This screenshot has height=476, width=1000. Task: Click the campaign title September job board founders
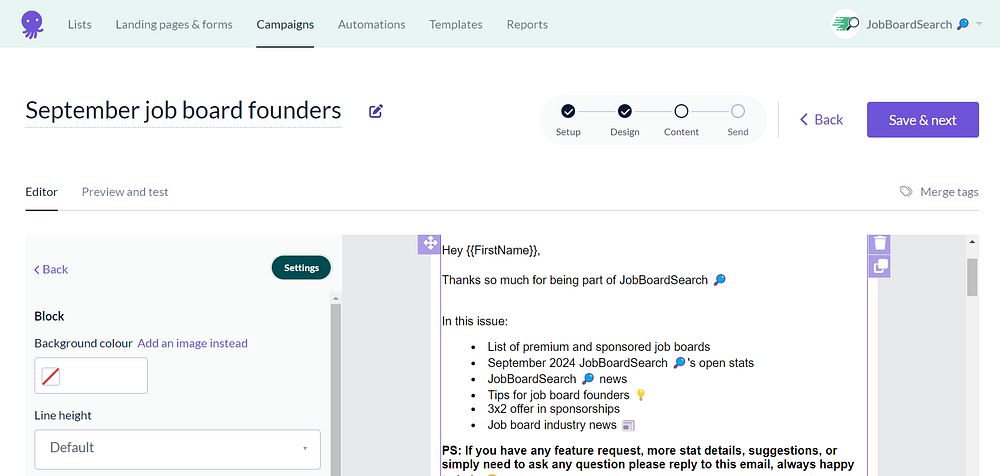(x=183, y=111)
